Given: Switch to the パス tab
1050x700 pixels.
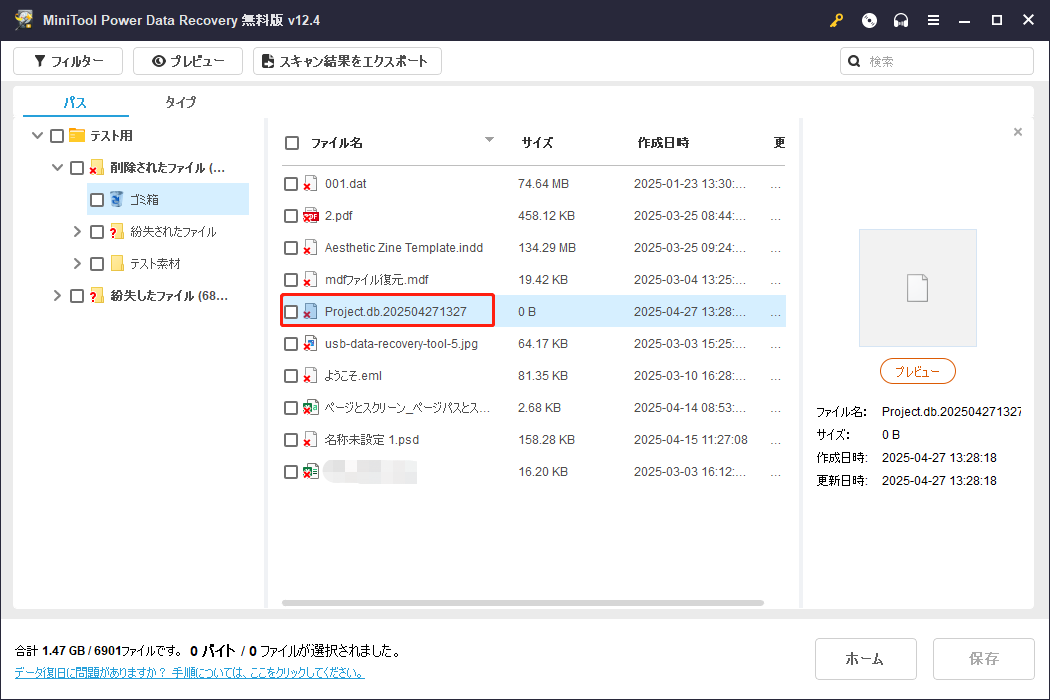Looking at the screenshot, I should pyautogui.click(x=75, y=102).
